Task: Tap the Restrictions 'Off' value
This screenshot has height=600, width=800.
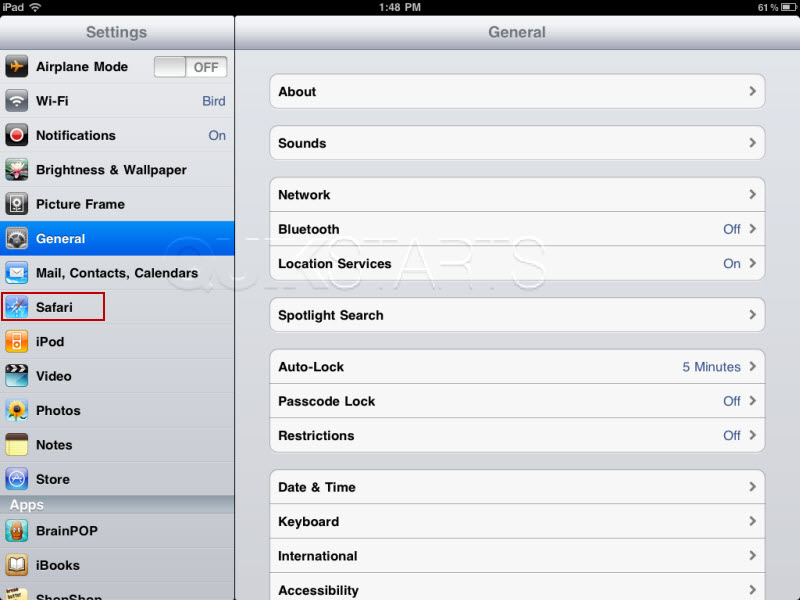Action: [732, 435]
